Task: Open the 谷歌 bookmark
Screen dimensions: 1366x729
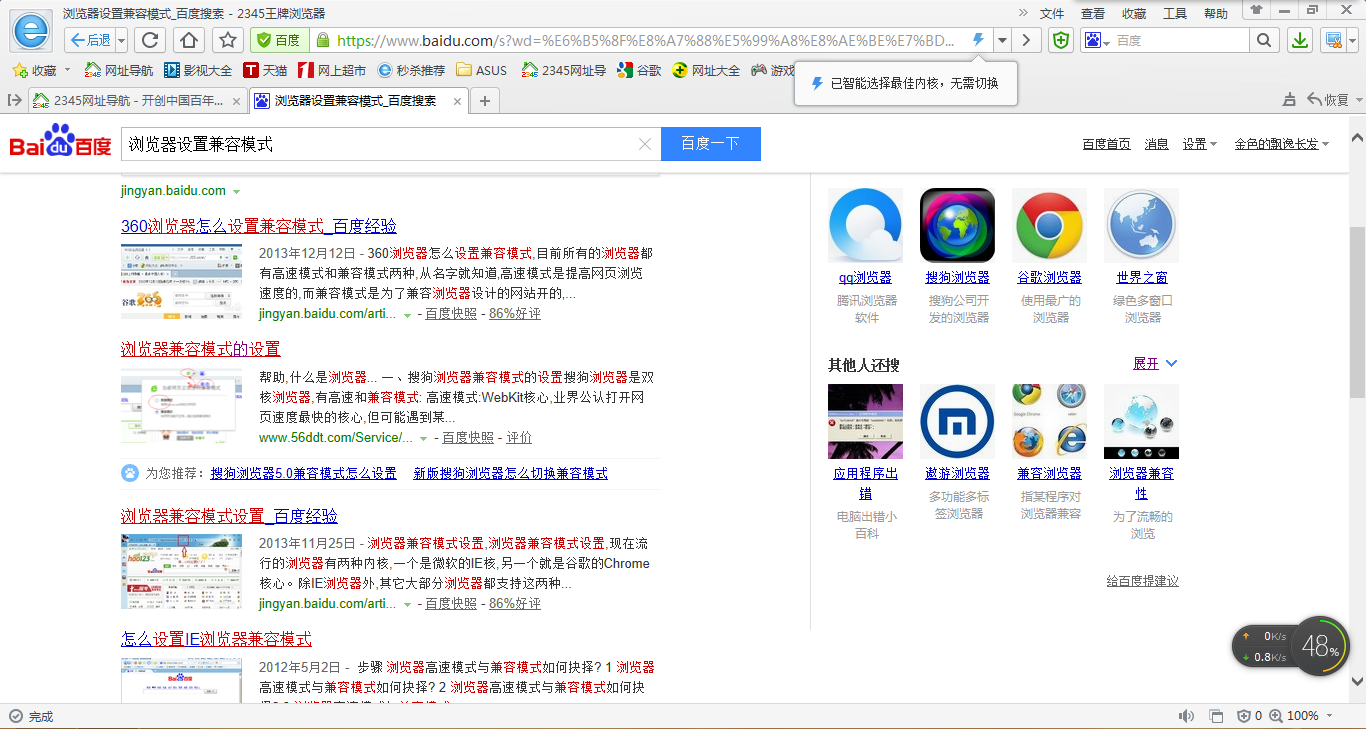Action: click(639, 70)
